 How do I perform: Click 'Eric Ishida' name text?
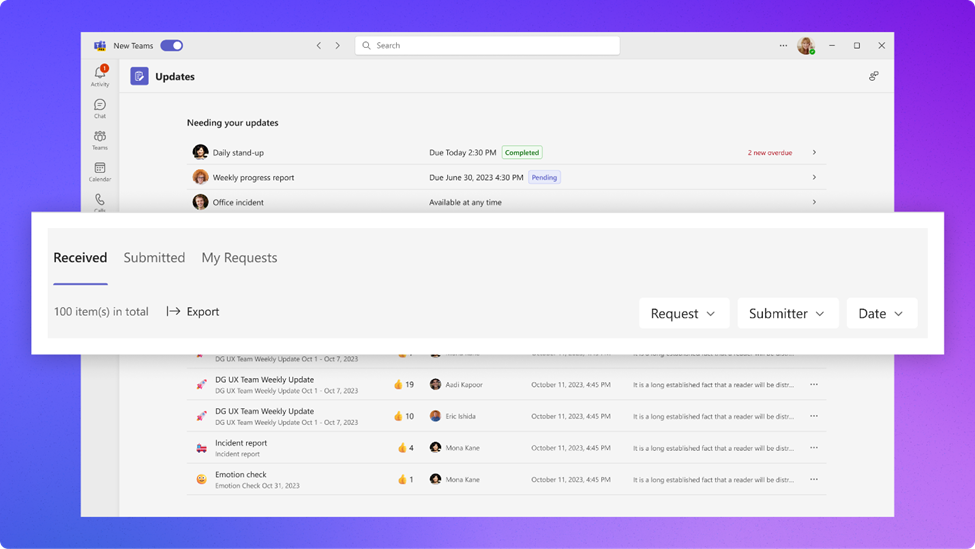click(460, 416)
